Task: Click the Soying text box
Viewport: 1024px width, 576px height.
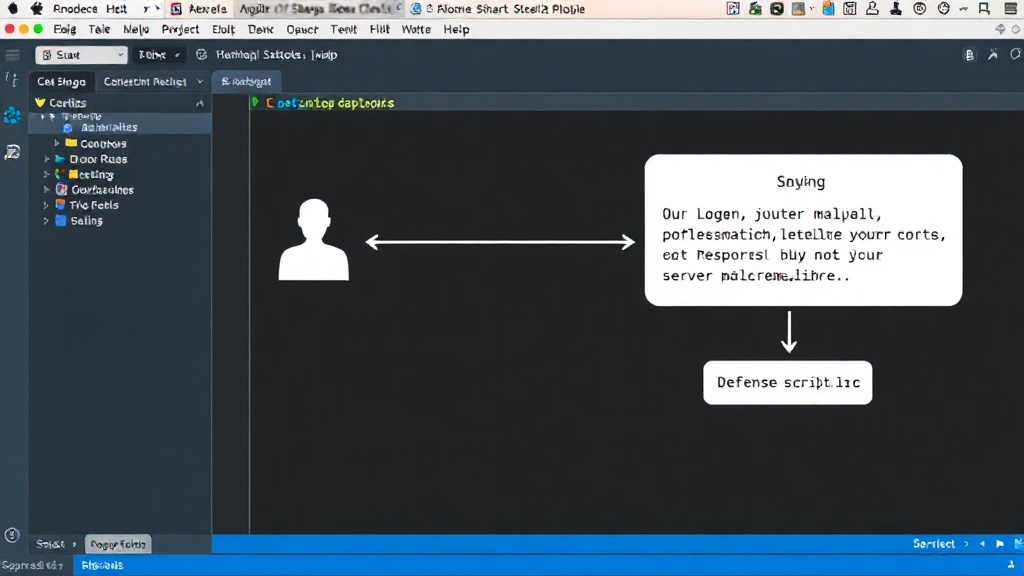Action: [x=803, y=230]
